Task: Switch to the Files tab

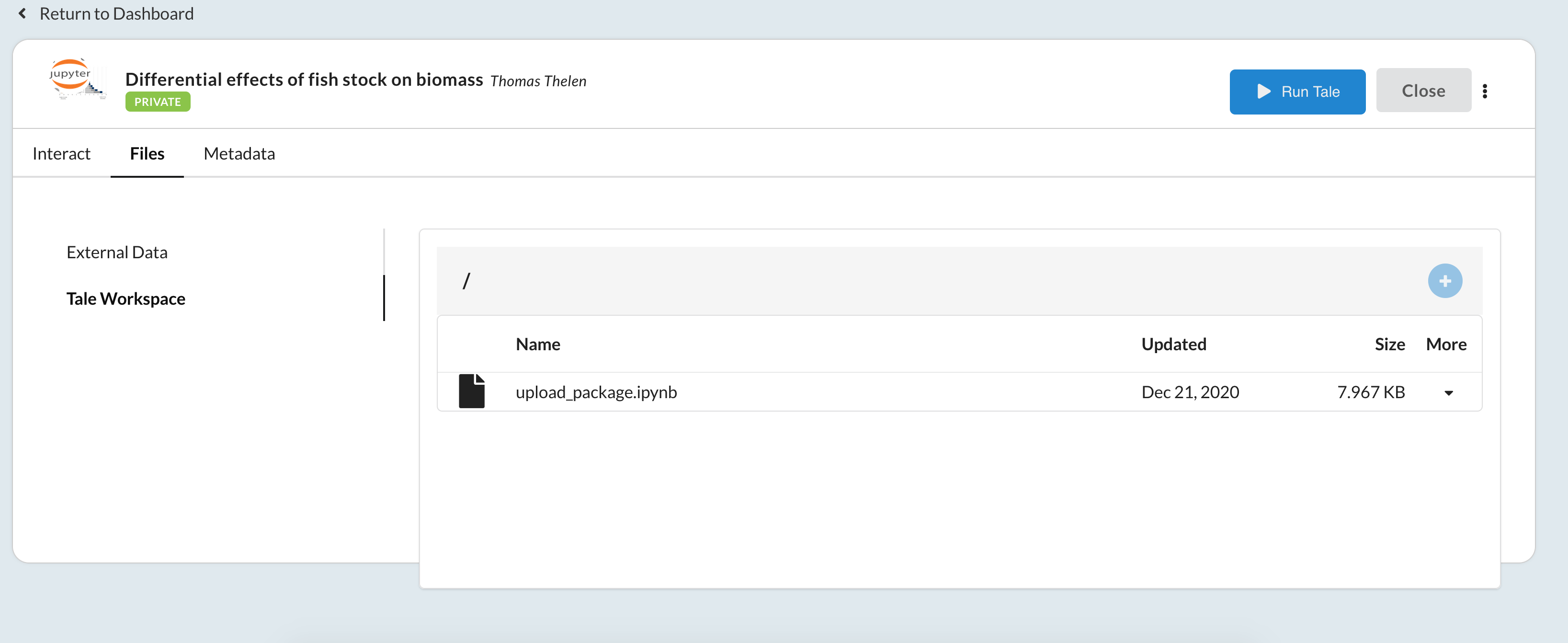Action: pos(147,153)
